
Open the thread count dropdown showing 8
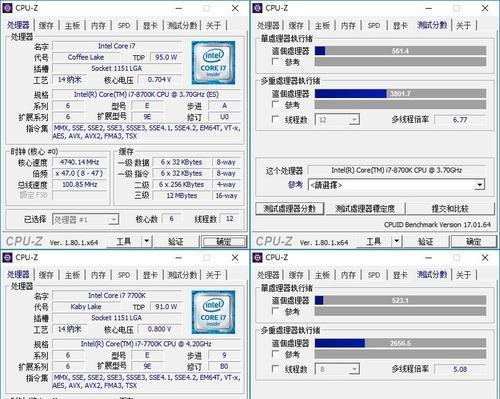pos(337,369)
